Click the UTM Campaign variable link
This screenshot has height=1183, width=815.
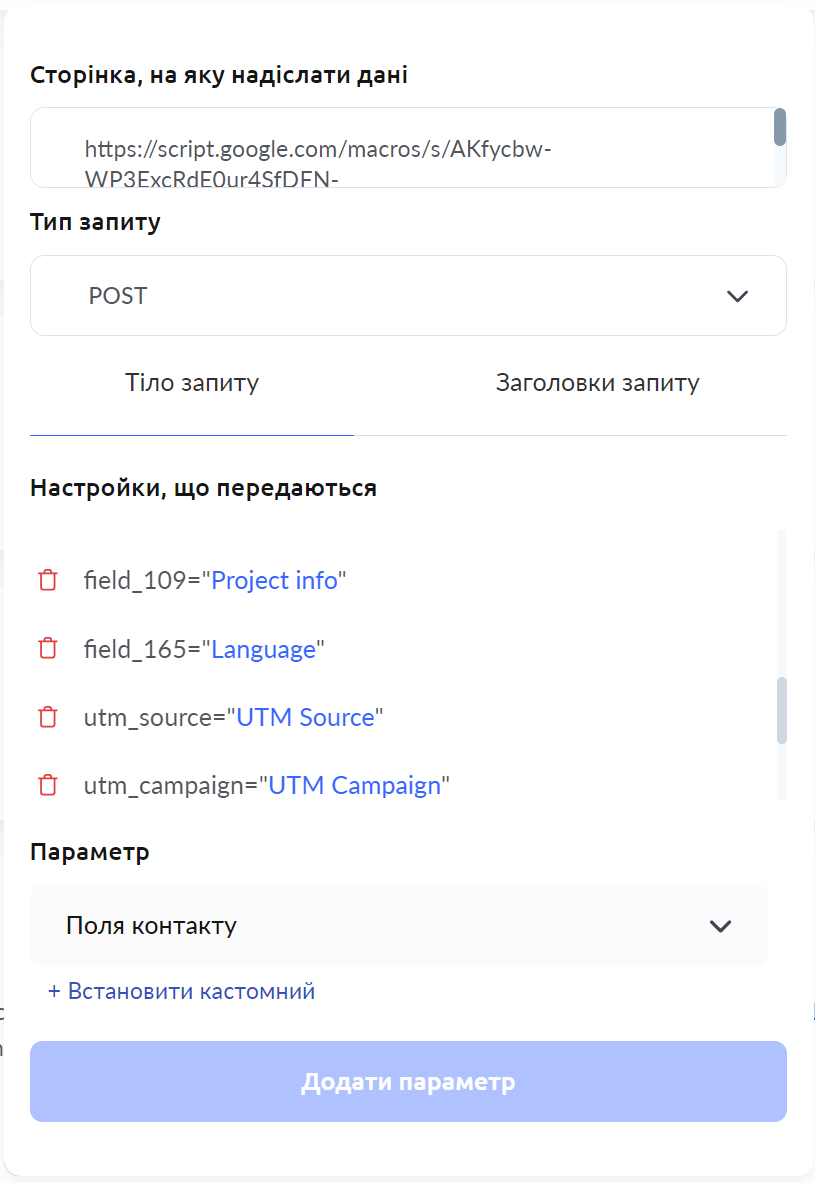[x=355, y=785]
